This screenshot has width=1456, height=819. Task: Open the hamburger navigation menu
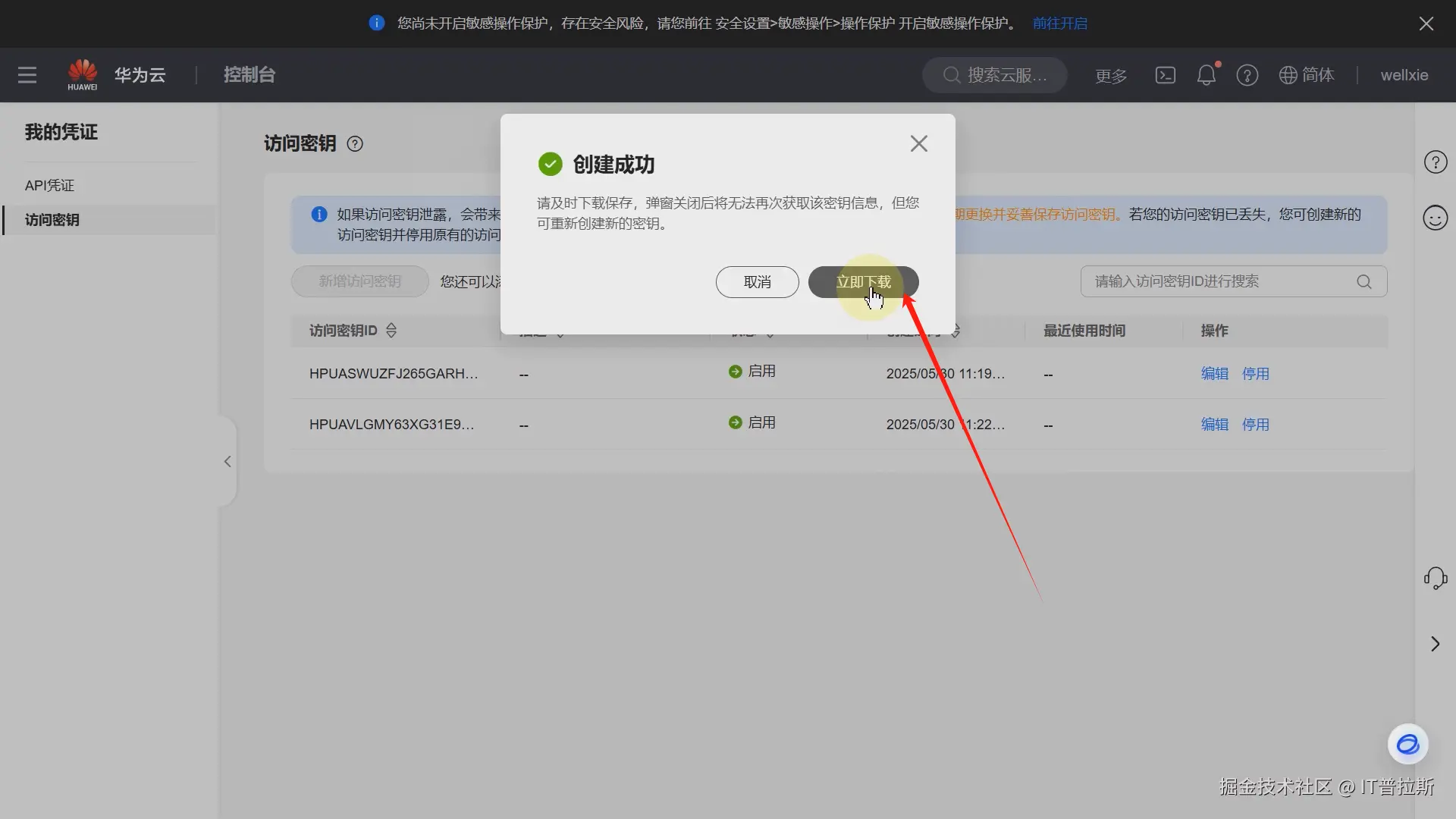(x=27, y=75)
